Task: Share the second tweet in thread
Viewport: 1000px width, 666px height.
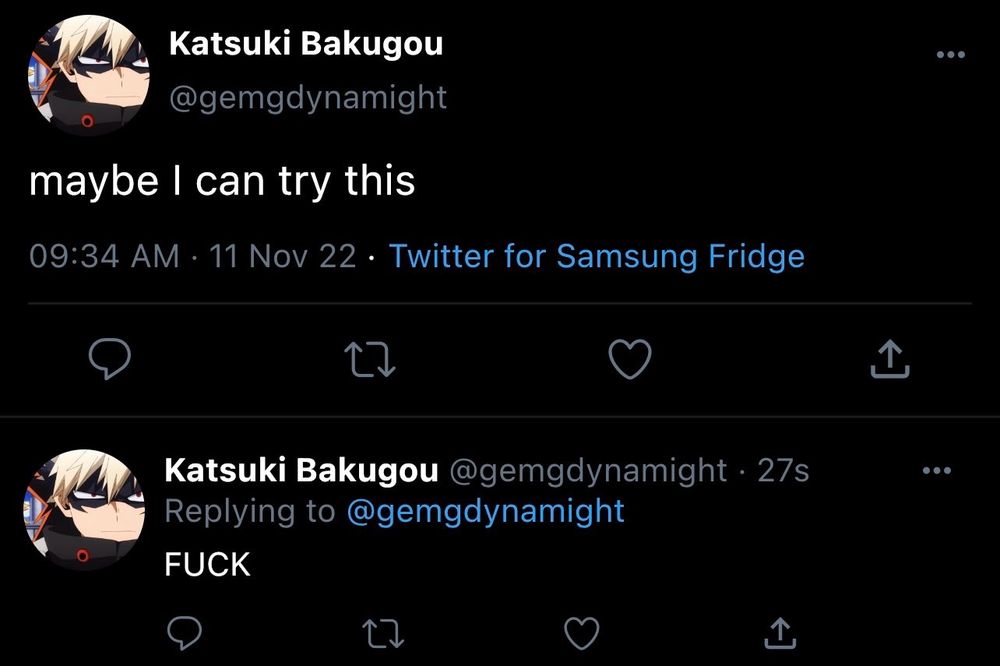Action: [x=779, y=633]
